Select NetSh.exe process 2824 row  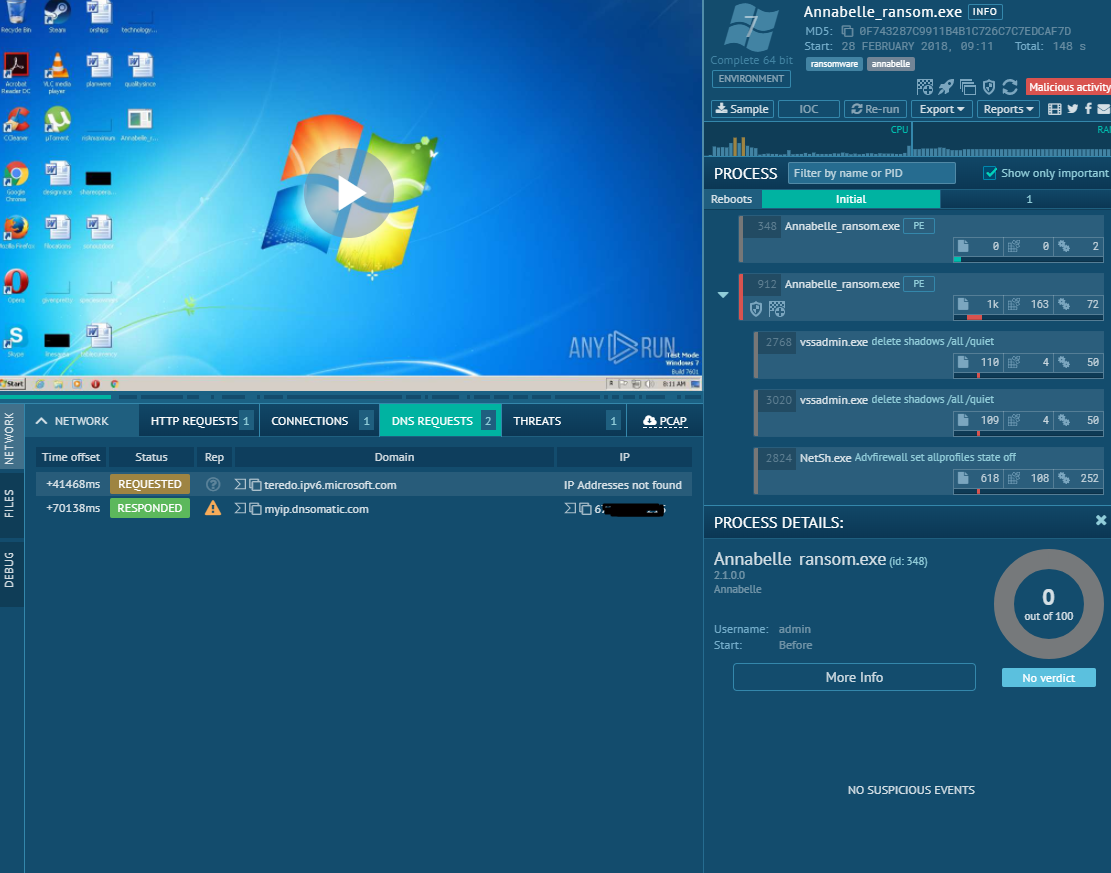pos(930,471)
